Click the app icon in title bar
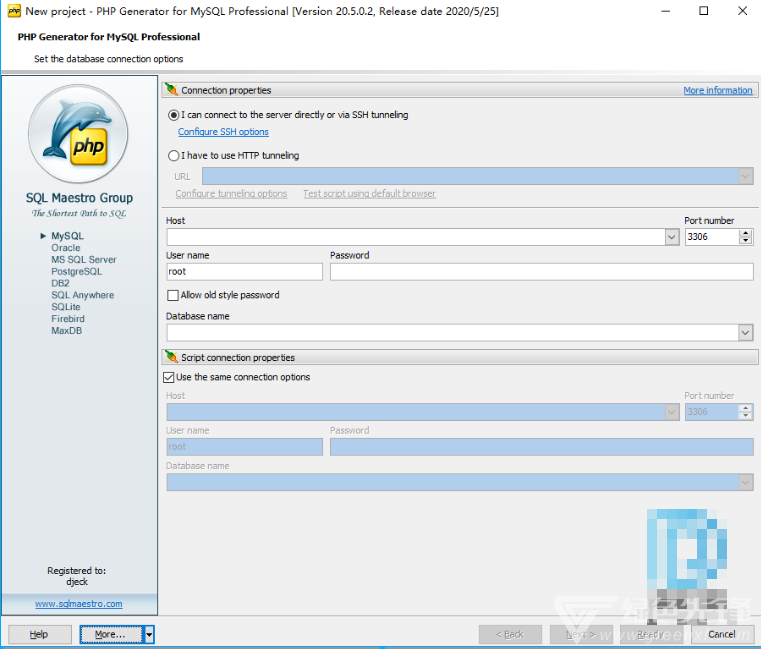The height and width of the screenshot is (649, 761). pos(14,11)
